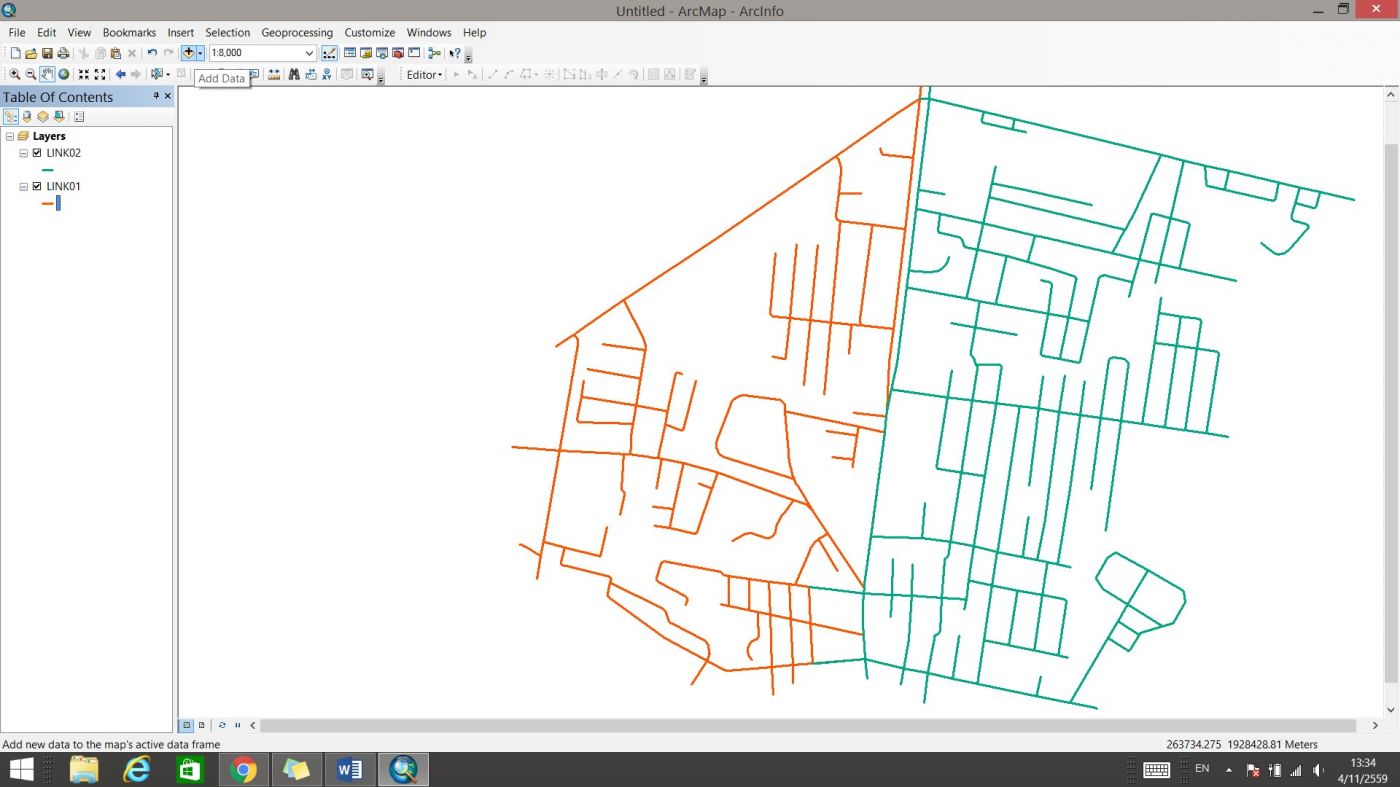Viewport: 1400px width, 787px height.
Task: Open Microsoft Word from the taskbar
Action: tap(349, 769)
